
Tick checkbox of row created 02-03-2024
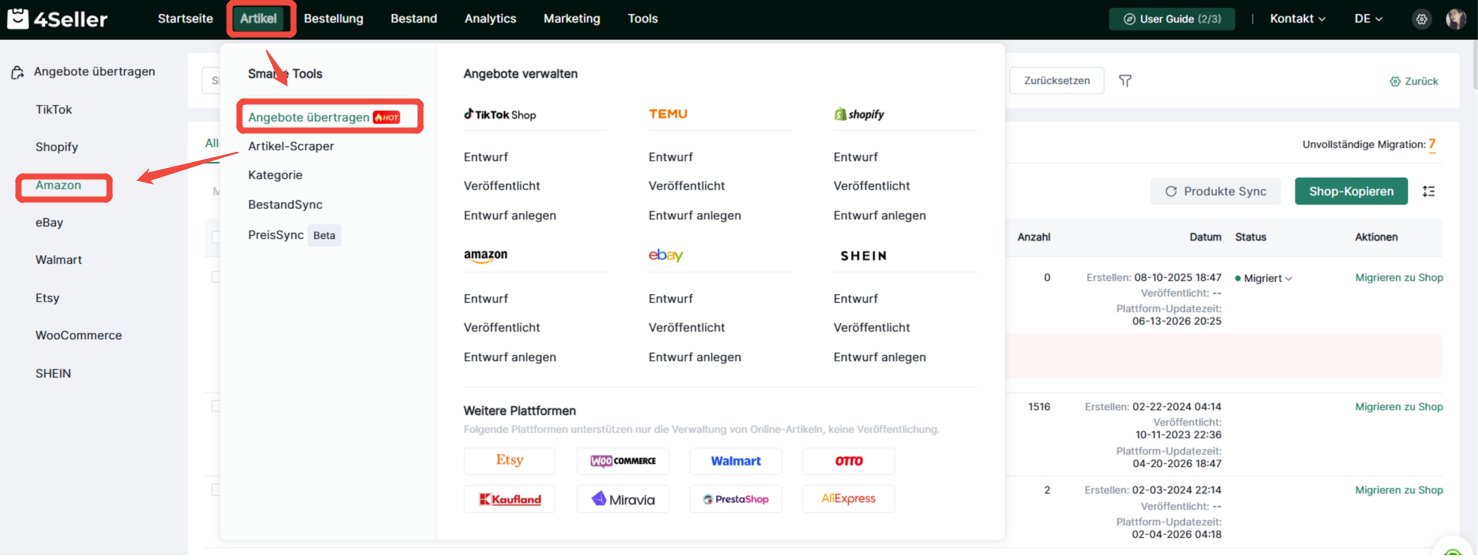pos(215,490)
